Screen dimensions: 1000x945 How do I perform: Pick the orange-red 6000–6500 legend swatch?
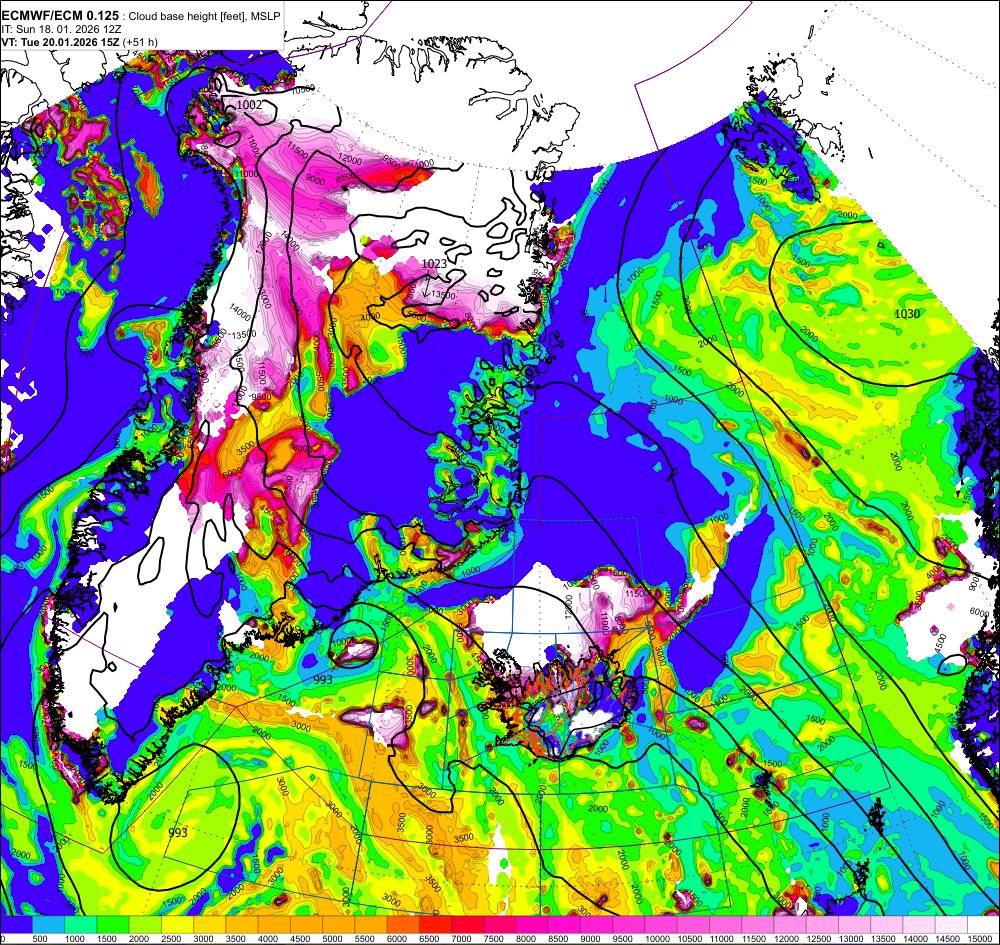(x=404, y=925)
